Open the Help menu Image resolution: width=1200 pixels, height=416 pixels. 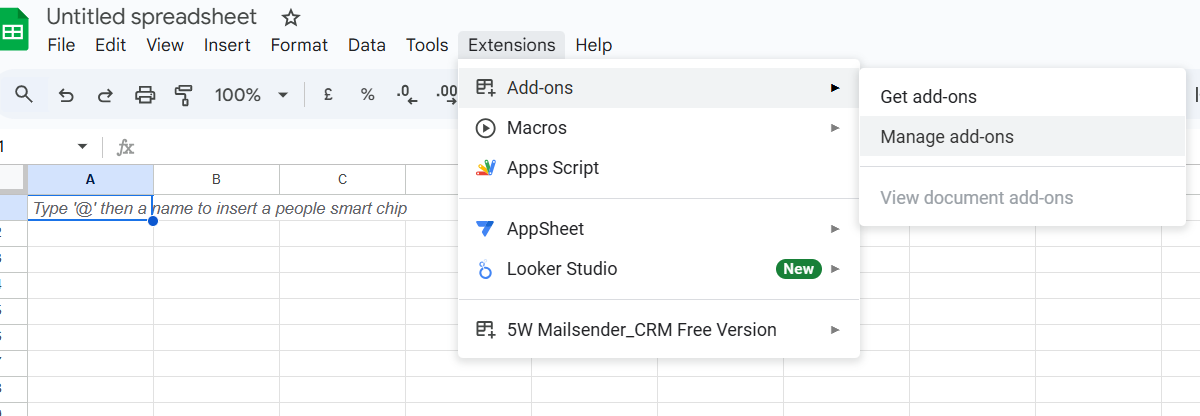594,45
